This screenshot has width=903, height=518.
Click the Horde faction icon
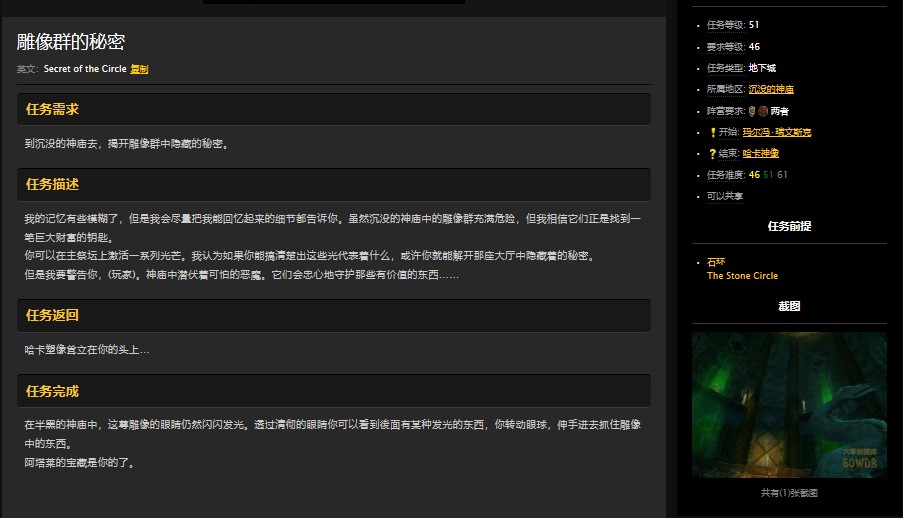(x=763, y=111)
